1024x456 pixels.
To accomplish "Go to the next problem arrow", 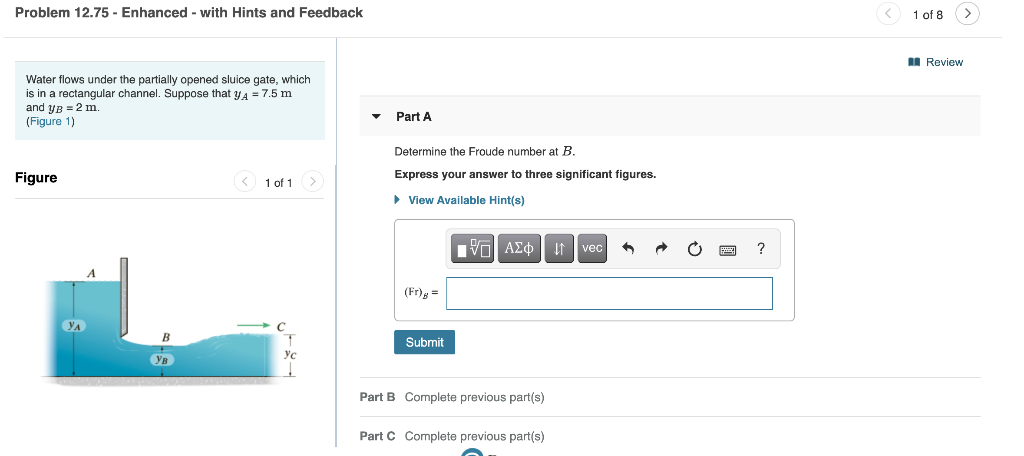I will point(967,14).
